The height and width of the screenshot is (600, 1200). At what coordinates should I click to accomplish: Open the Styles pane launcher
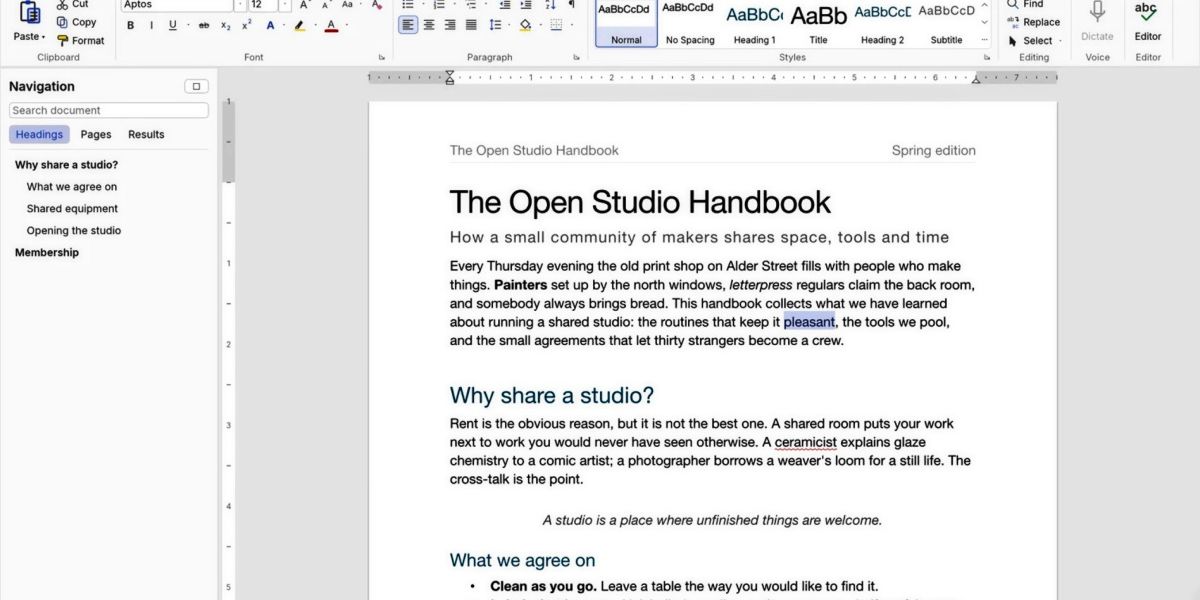986,58
